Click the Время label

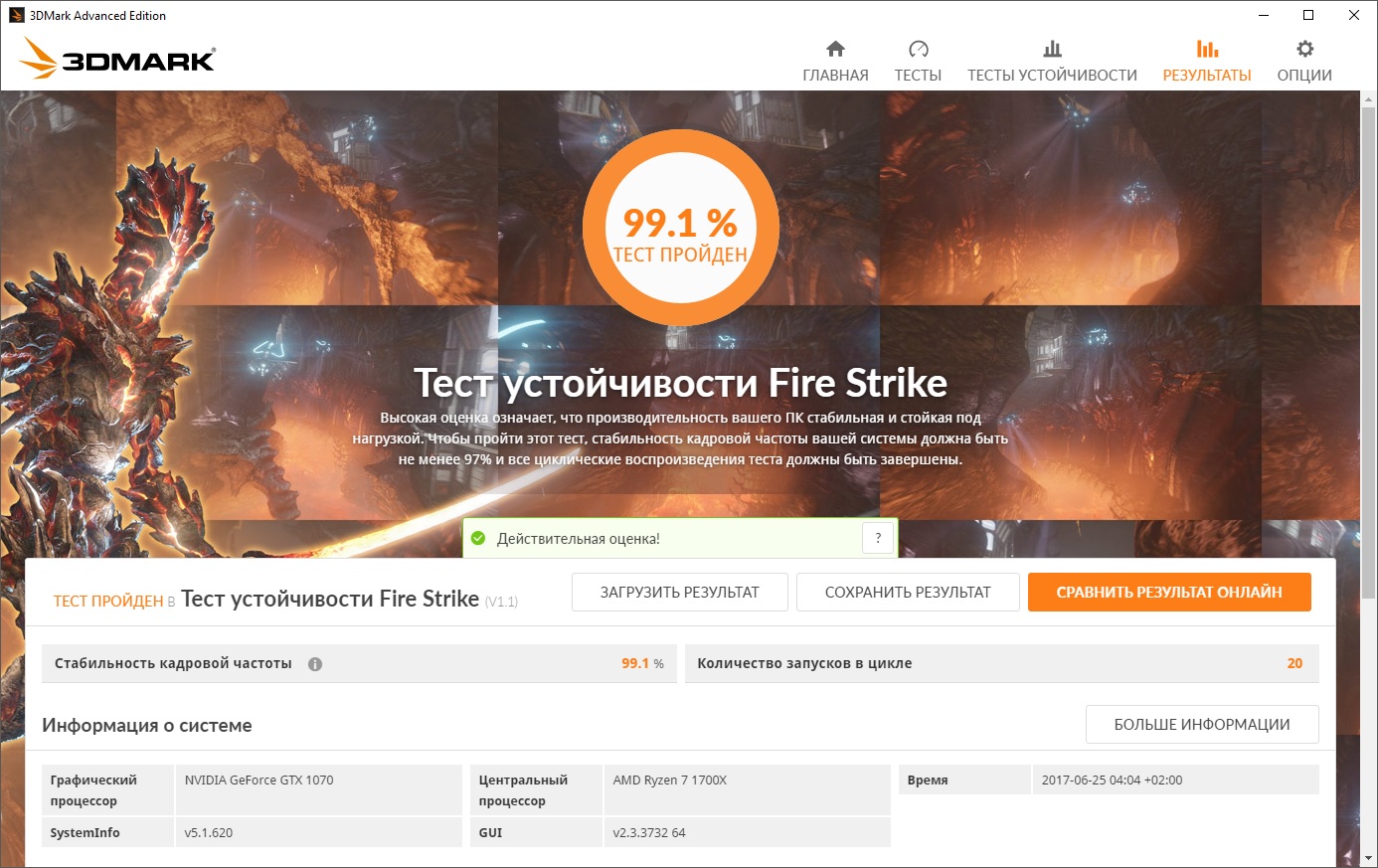[x=928, y=780]
